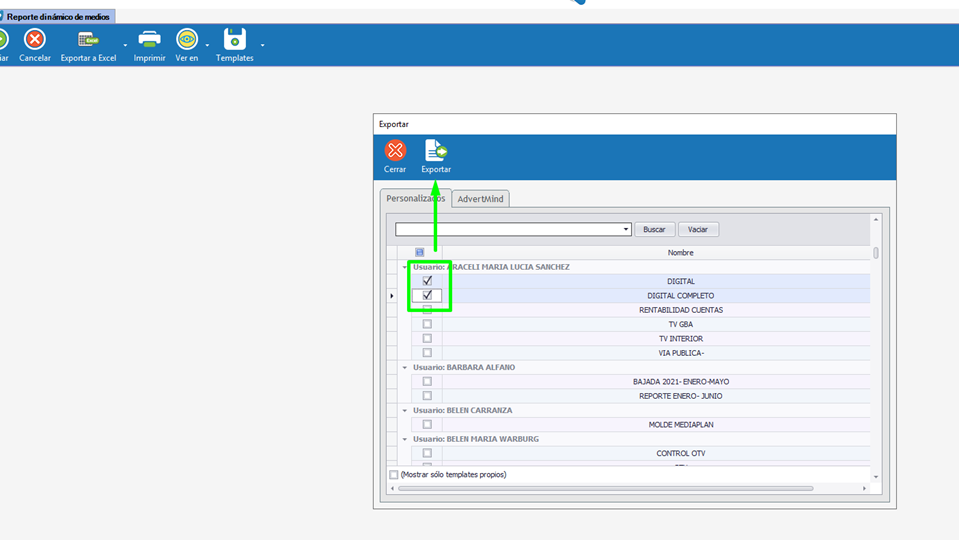The width and height of the screenshot is (959, 540).
Task: Click the Exportar icon in dialog
Action: pos(436,151)
